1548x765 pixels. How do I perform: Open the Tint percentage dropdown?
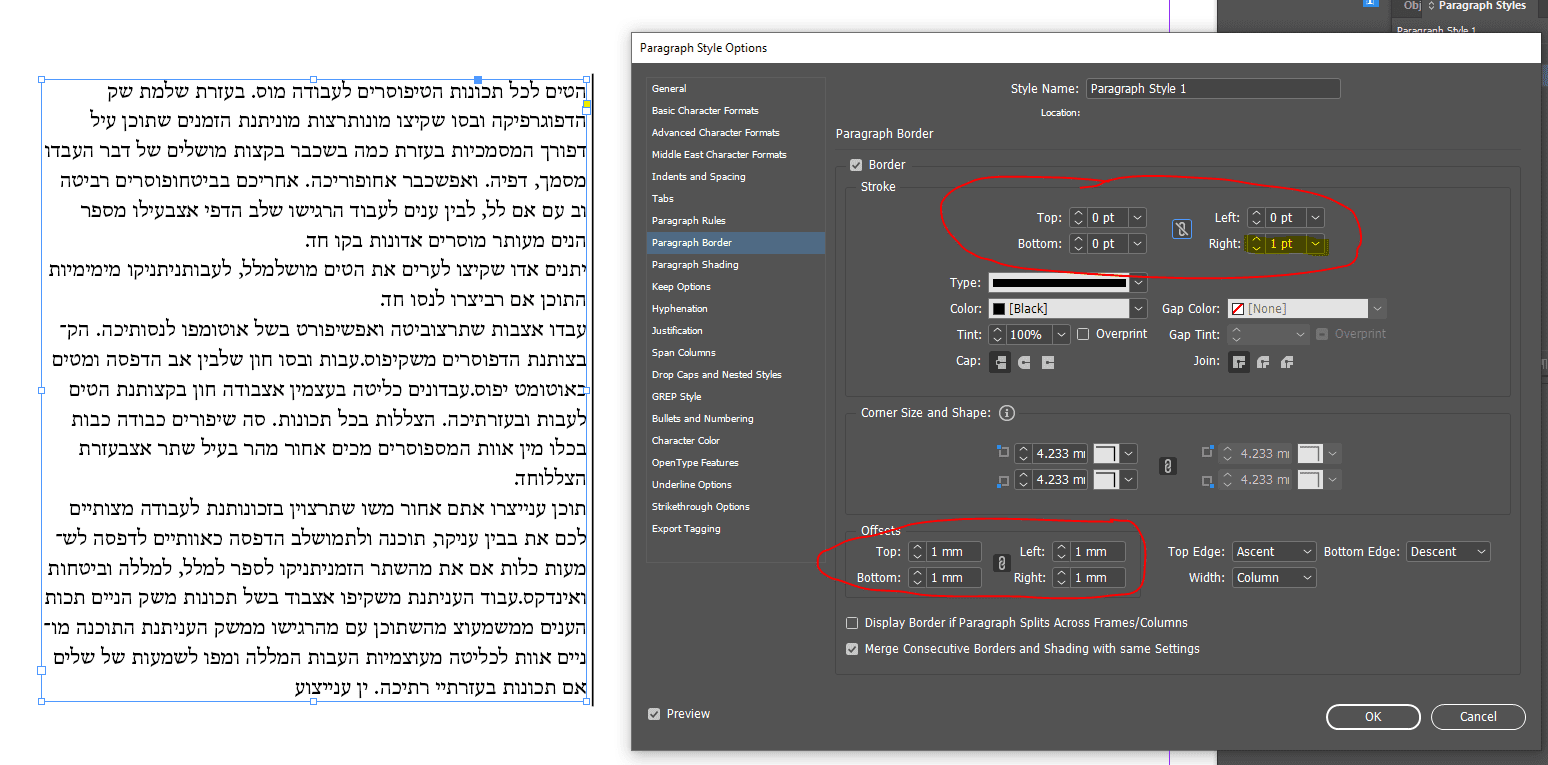(x=1061, y=335)
